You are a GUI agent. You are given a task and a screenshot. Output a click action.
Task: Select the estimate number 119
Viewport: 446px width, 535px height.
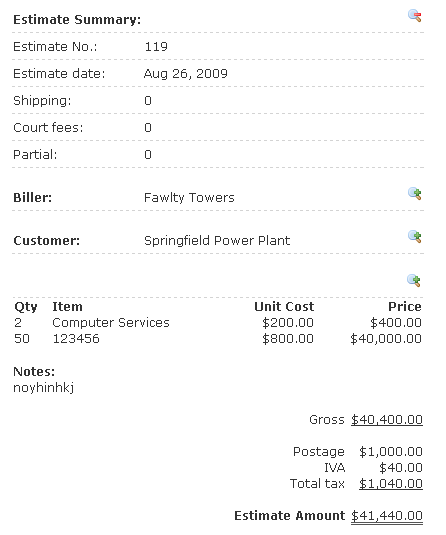pyautogui.click(x=156, y=47)
